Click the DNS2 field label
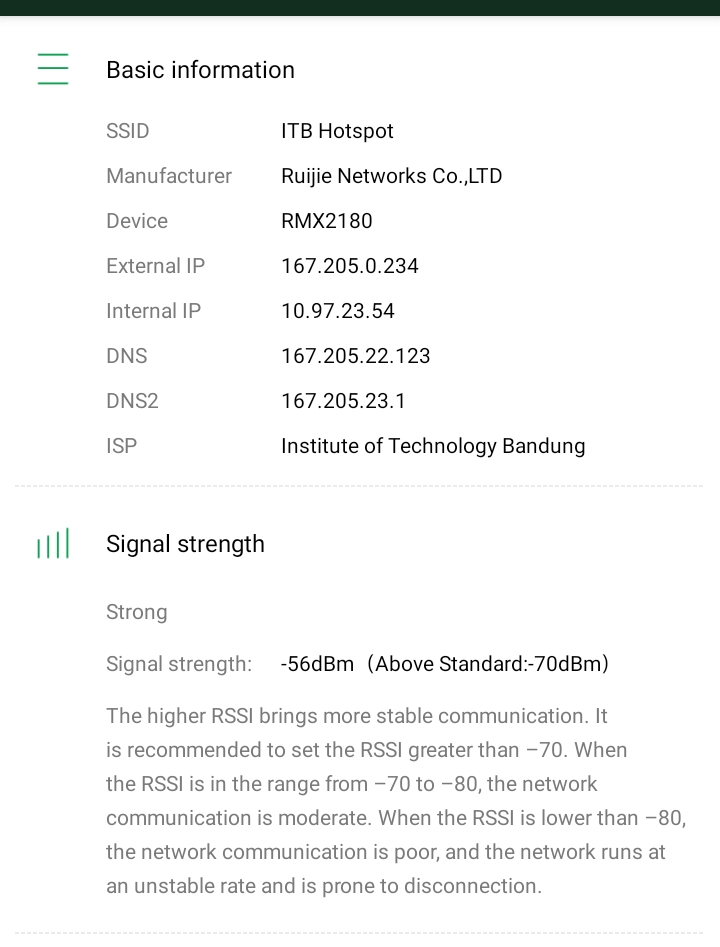Screen dimensions: 720x947 [x=132, y=401]
